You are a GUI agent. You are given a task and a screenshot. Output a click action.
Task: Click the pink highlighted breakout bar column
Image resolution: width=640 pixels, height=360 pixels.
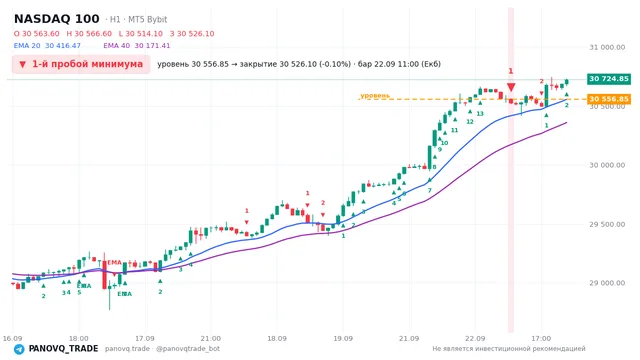click(x=511, y=170)
